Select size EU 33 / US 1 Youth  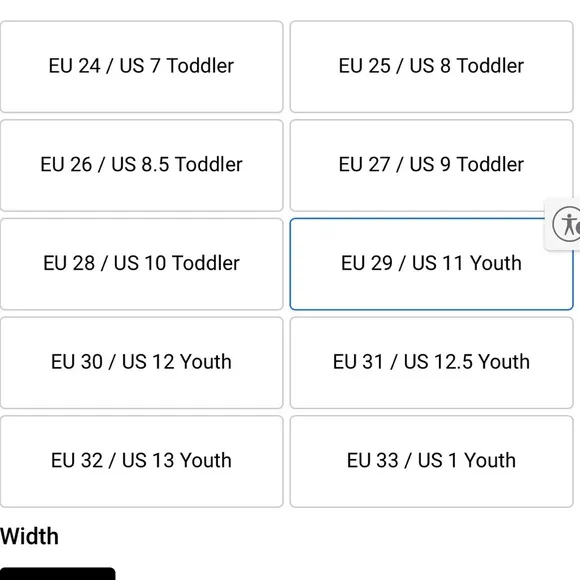click(x=431, y=462)
